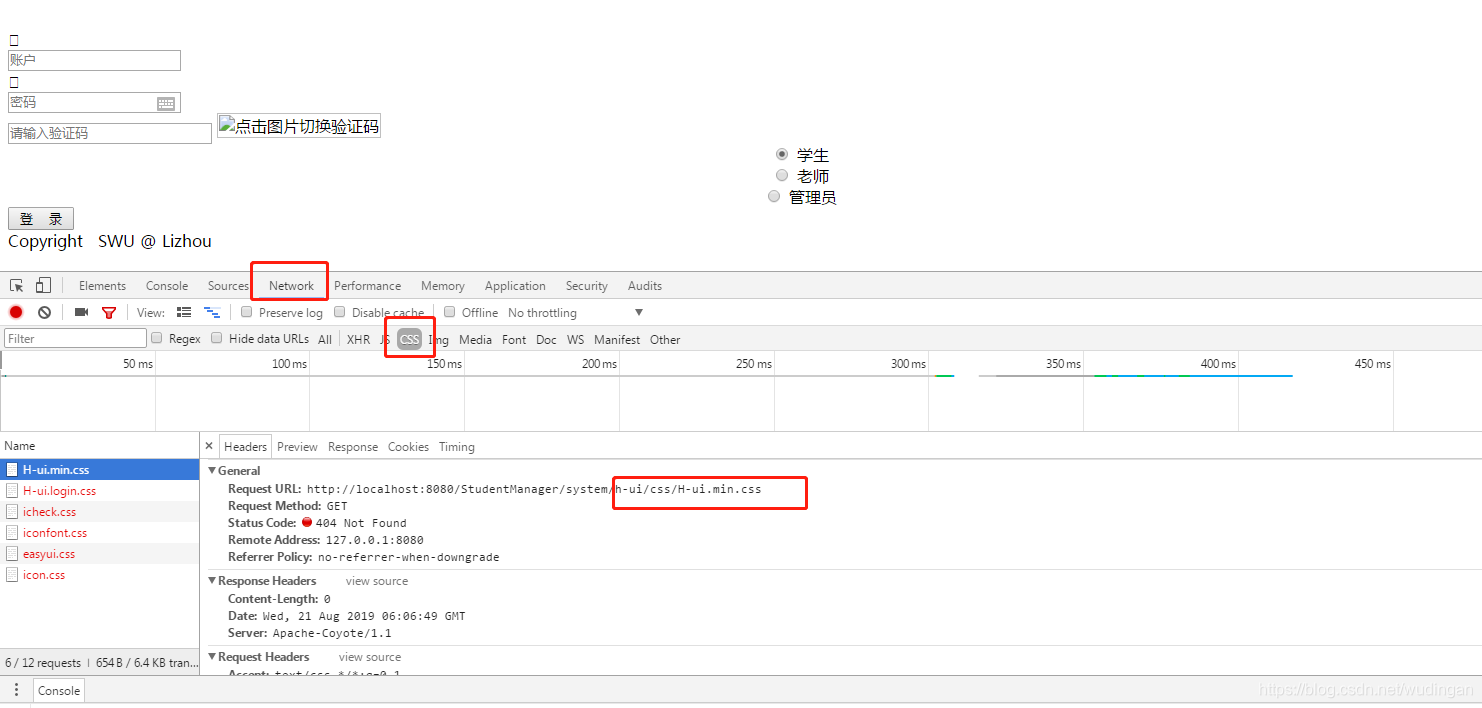Image resolution: width=1482 pixels, height=708 pixels.
Task: Toggle the Hide data URLs checkbox
Action: click(217, 338)
